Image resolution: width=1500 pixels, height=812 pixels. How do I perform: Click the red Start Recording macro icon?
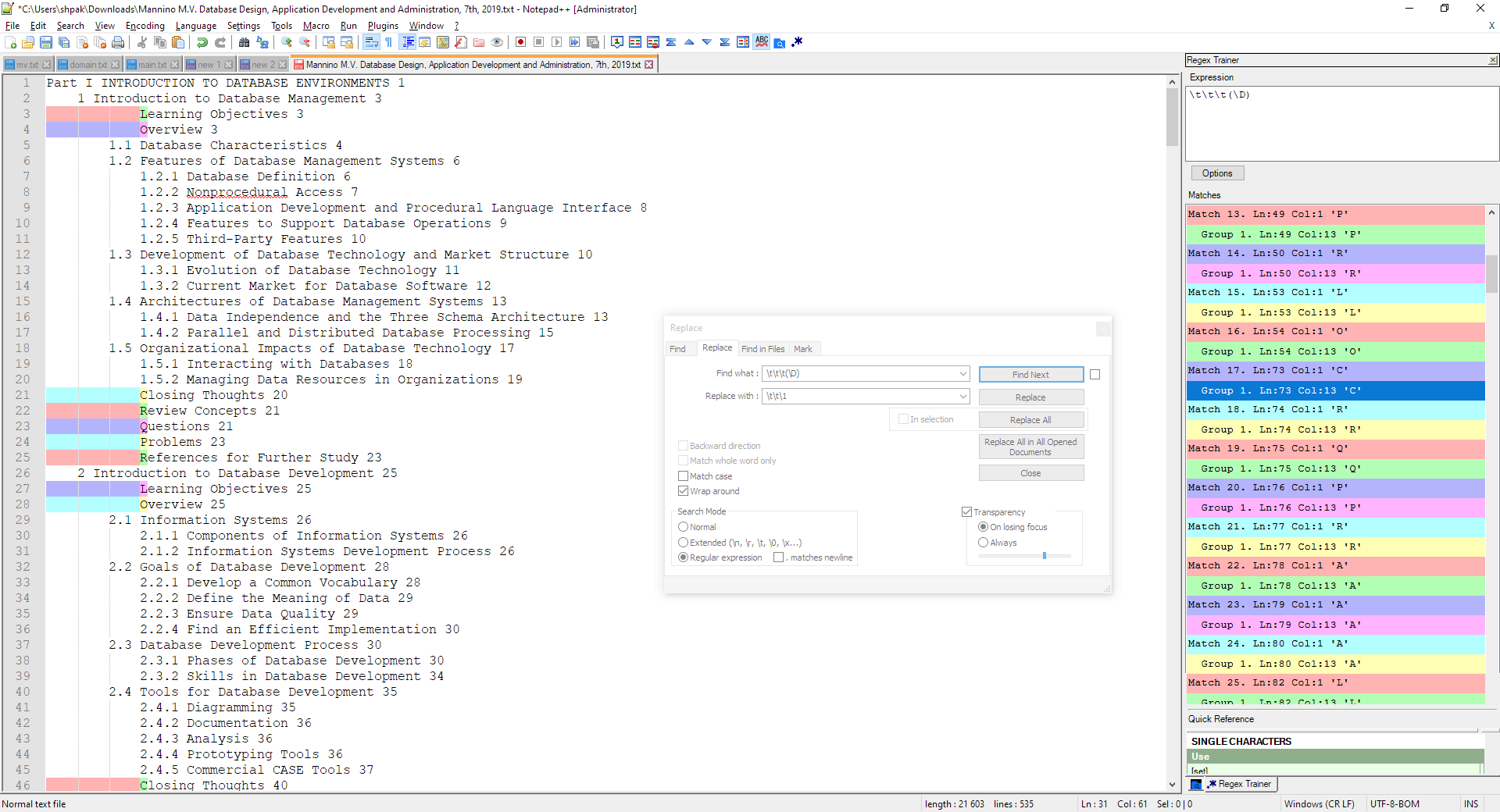click(x=521, y=42)
